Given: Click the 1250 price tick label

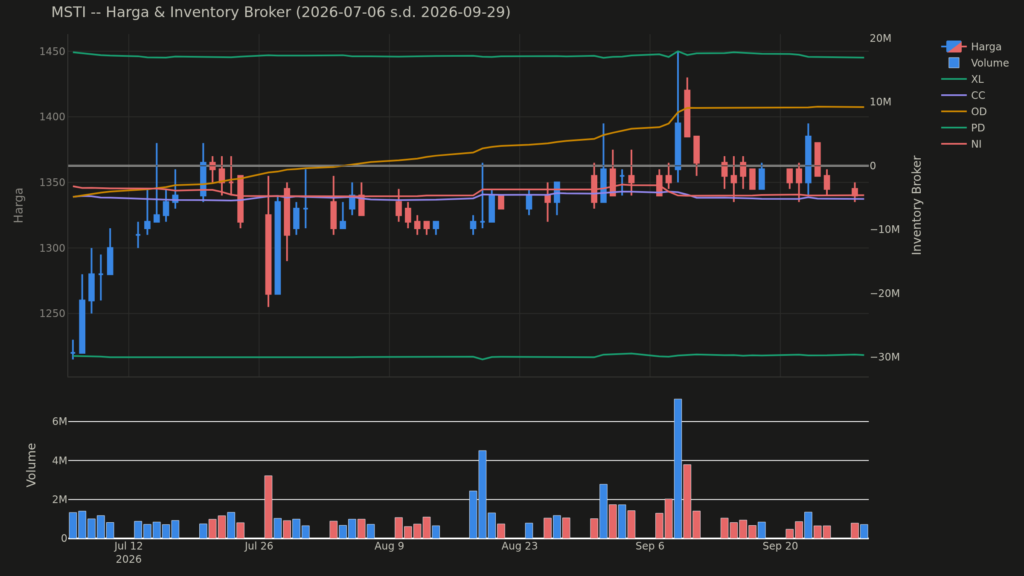Looking at the screenshot, I should click(x=52, y=313).
